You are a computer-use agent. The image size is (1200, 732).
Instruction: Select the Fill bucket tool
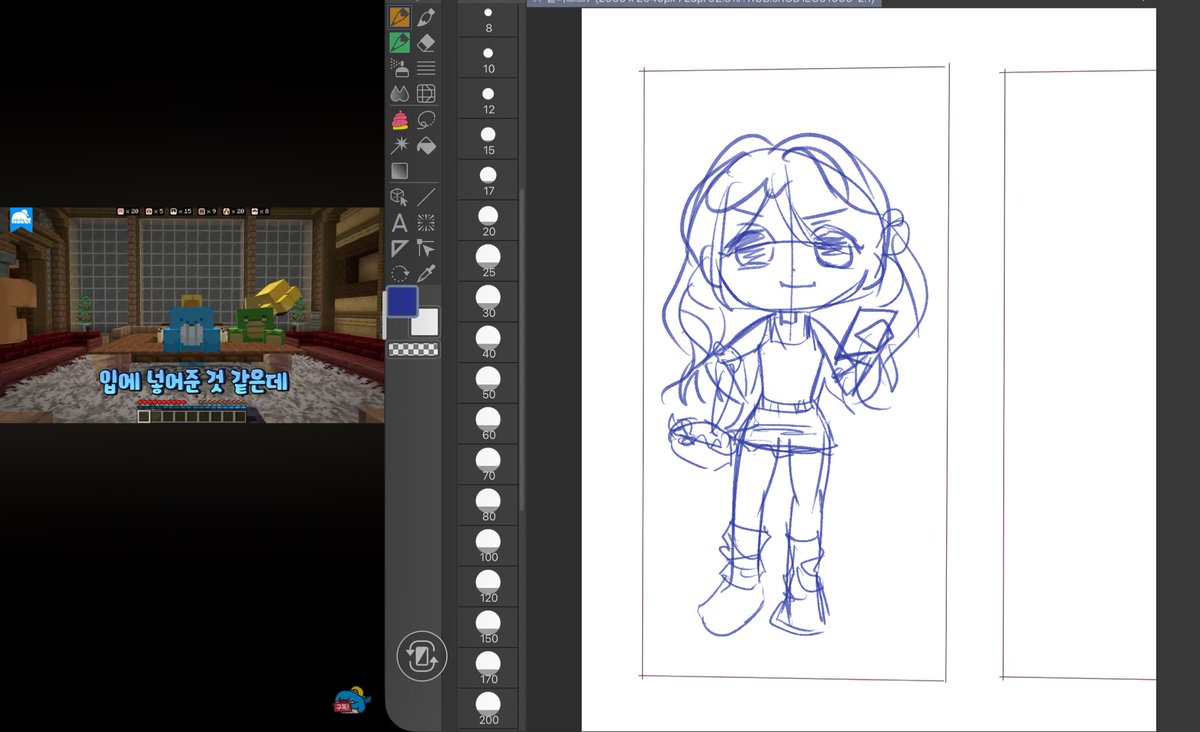pos(426,146)
